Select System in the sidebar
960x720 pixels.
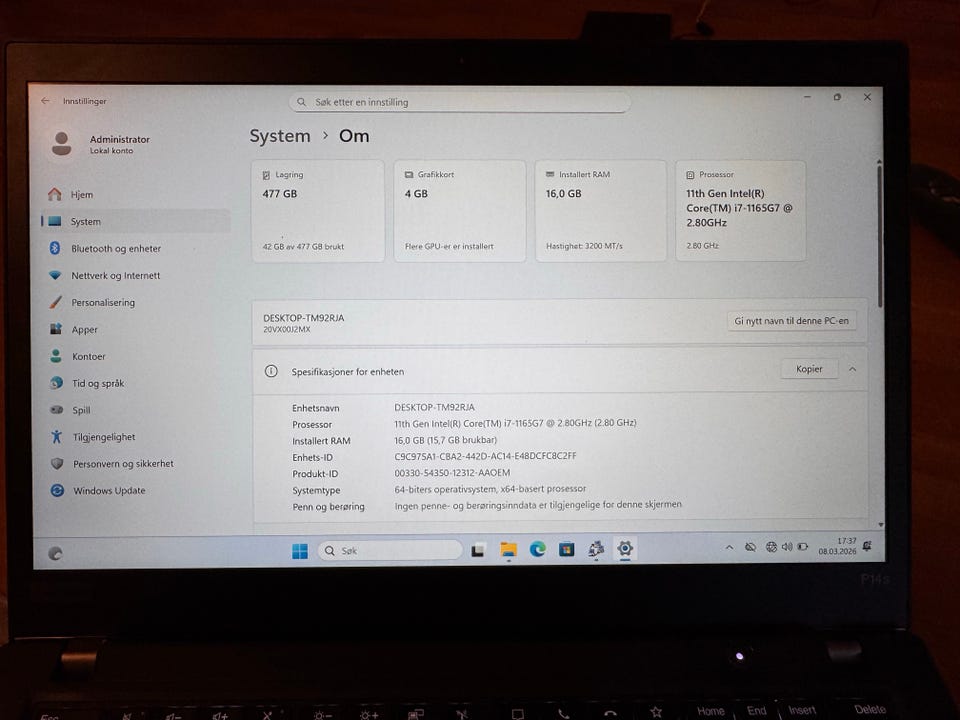coord(136,221)
